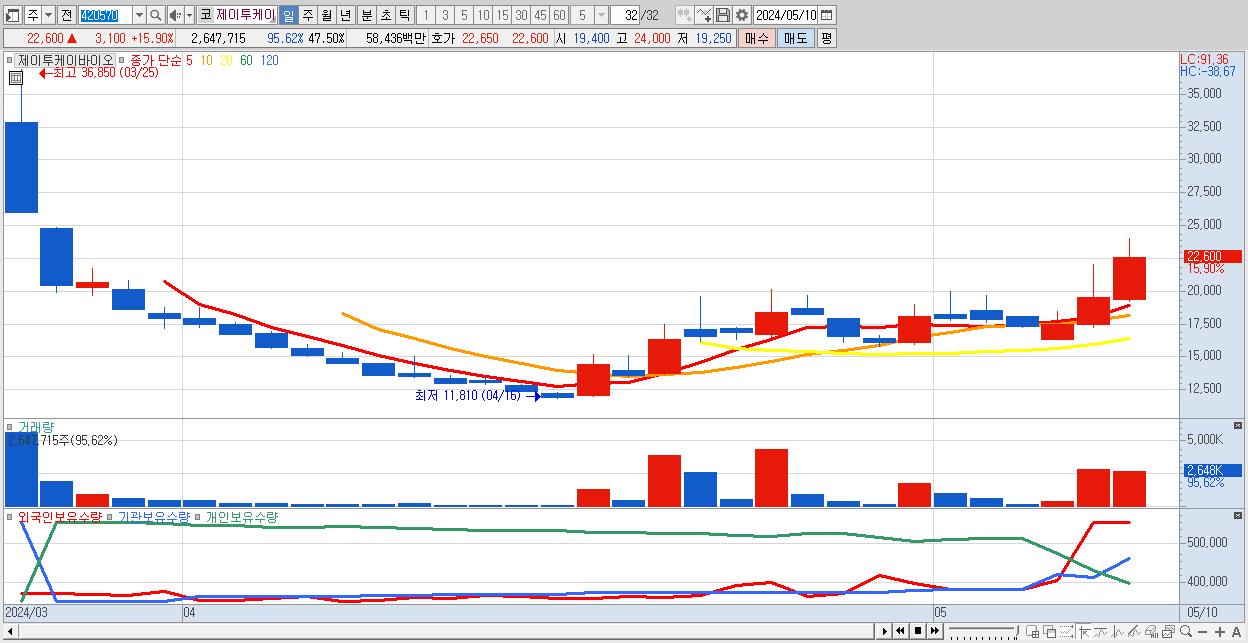The image size is (1248, 643).
Task: Close the holdings pane with its corner button
Action: click(x=1238, y=516)
